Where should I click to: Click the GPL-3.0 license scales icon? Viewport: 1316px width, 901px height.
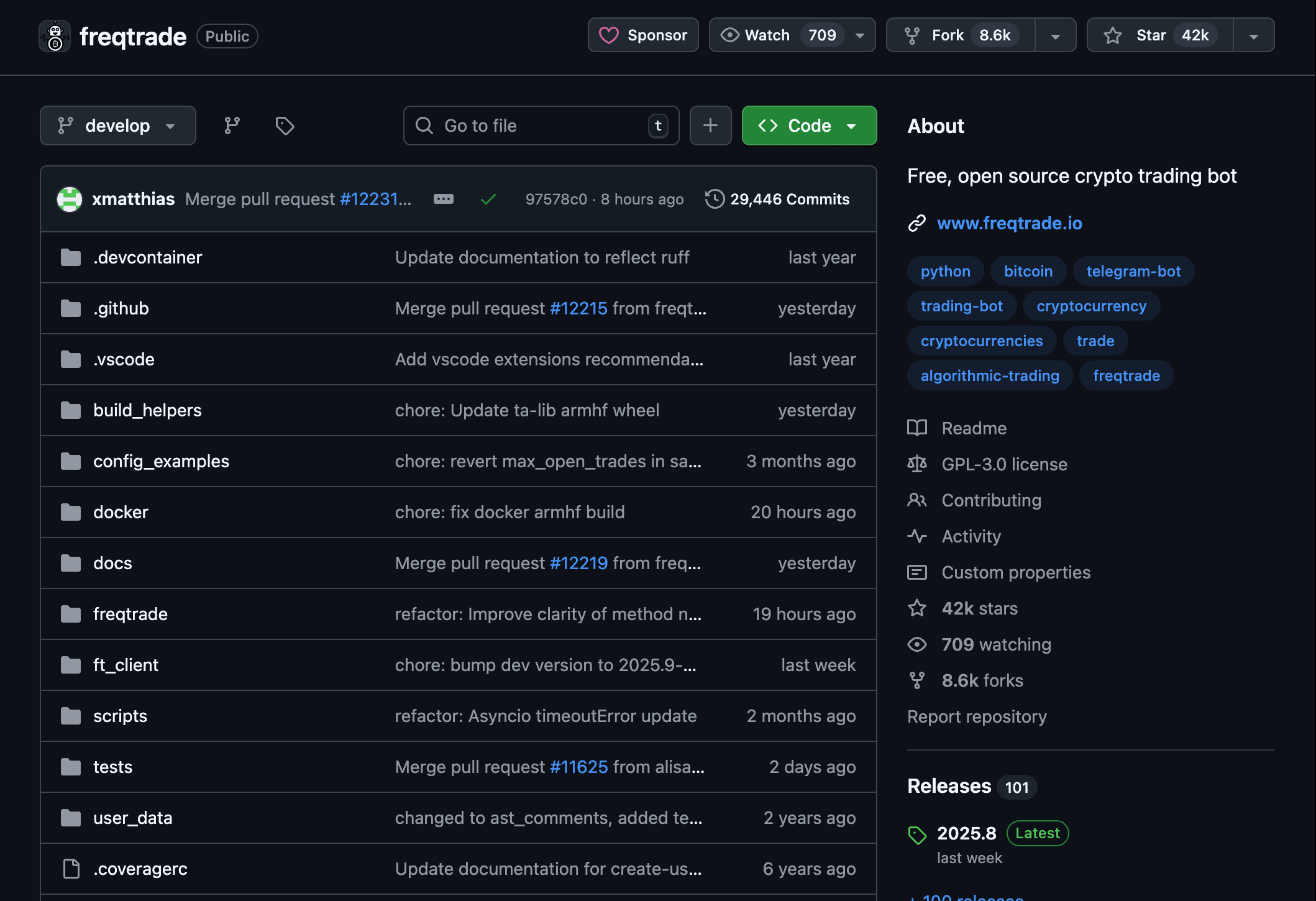[917, 464]
